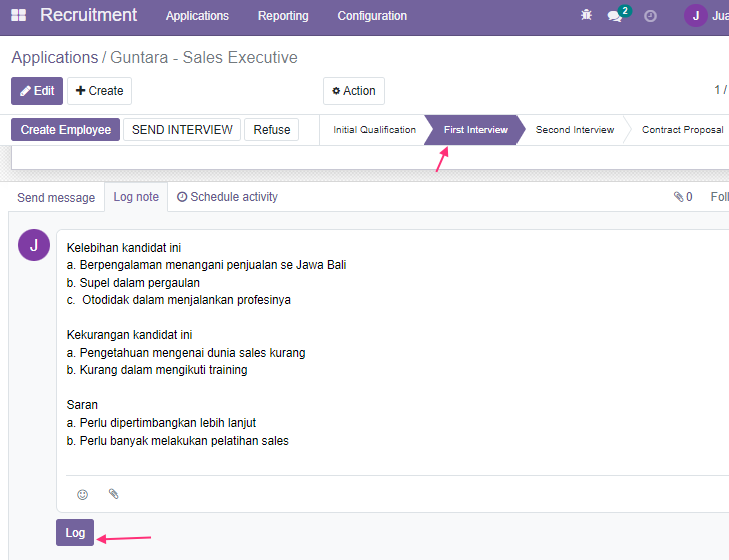Click the Edit button
729x560 pixels.
37,91
